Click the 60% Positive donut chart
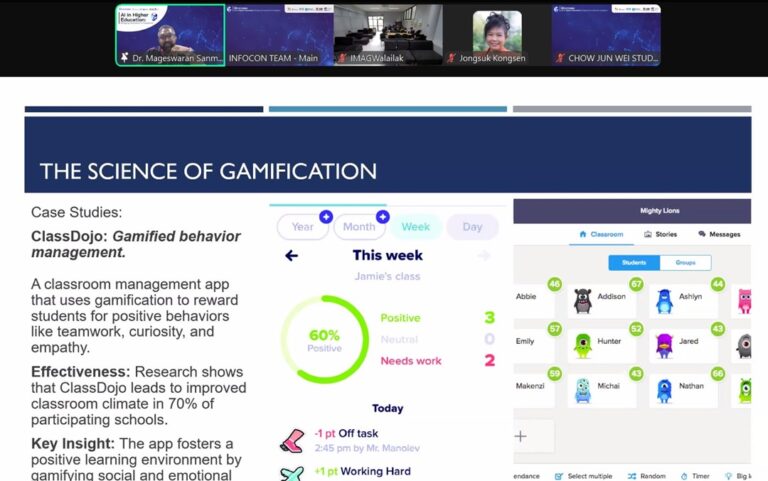 [324, 339]
